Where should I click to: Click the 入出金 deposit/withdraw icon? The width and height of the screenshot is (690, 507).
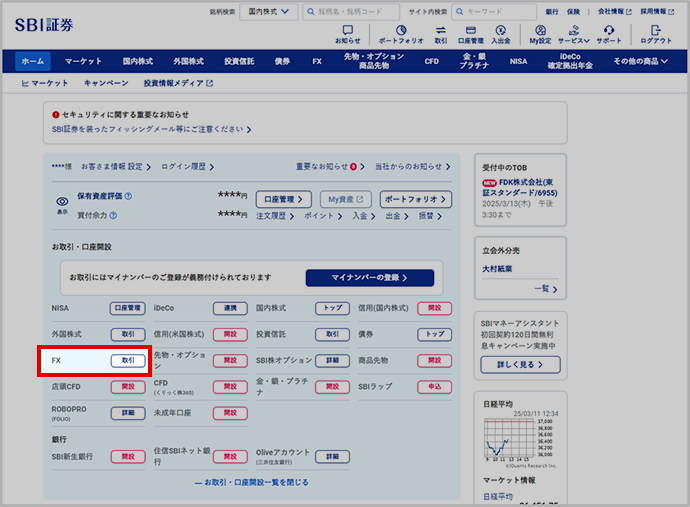(x=501, y=34)
